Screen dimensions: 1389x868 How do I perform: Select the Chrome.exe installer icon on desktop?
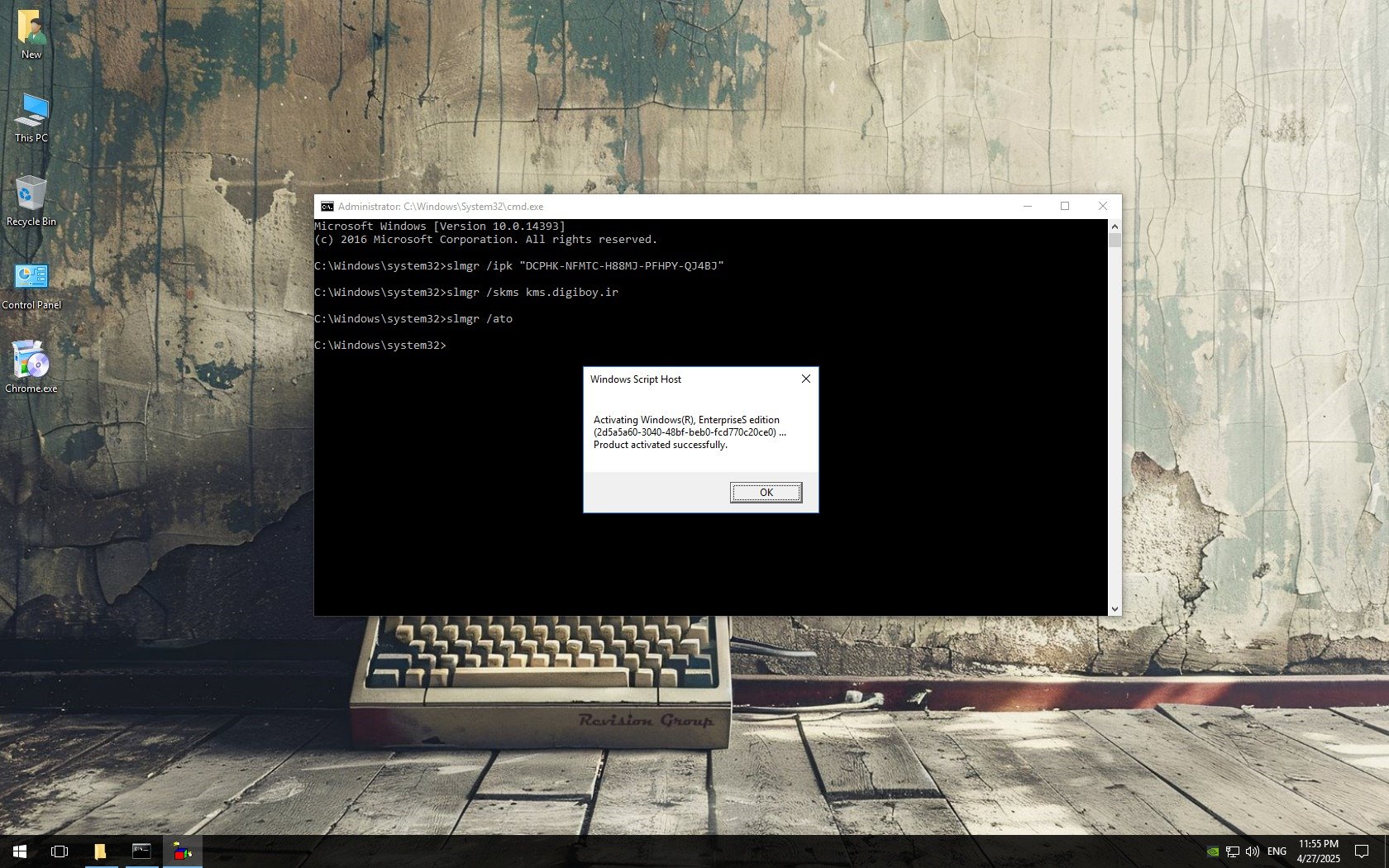(31, 367)
